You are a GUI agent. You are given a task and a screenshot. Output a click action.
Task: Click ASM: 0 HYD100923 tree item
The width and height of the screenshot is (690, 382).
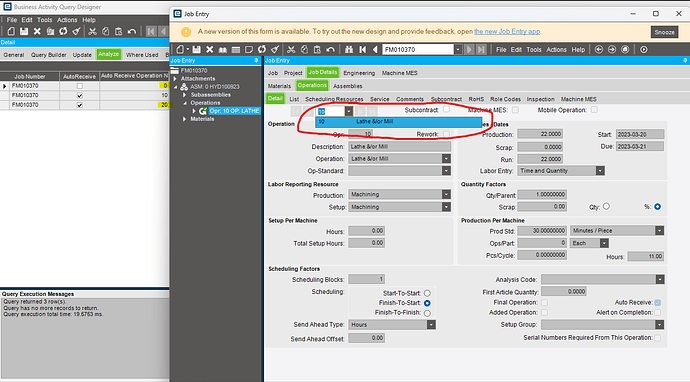coord(215,87)
